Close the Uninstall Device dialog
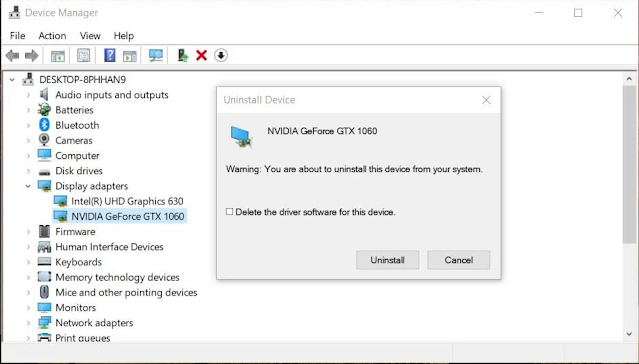 click(x=486, y=100)
